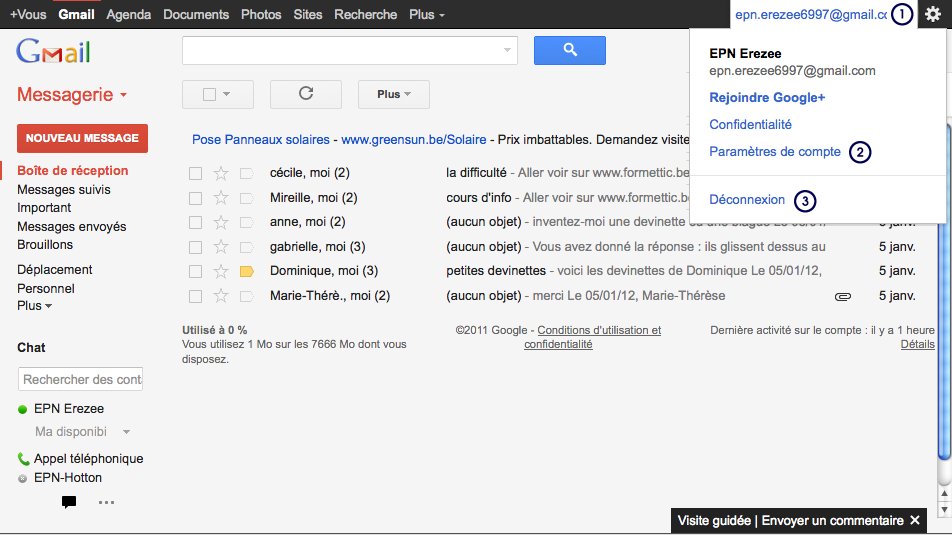Click the green phone icon for Appel téléphonique
952x535 pixels.
coord(23,458)
